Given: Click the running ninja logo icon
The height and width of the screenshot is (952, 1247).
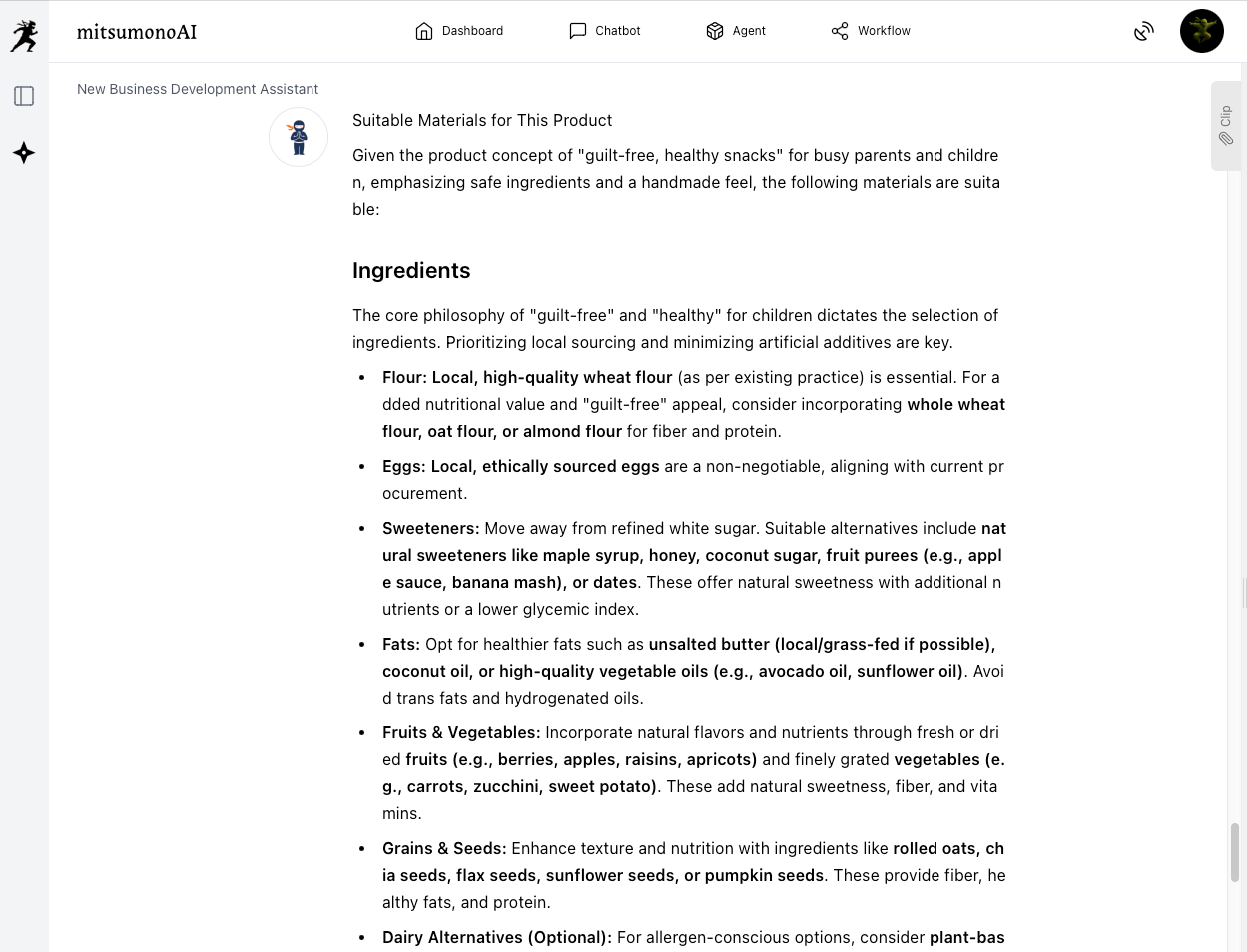Looking at the screenshot, I should click(x=24, y=36).
